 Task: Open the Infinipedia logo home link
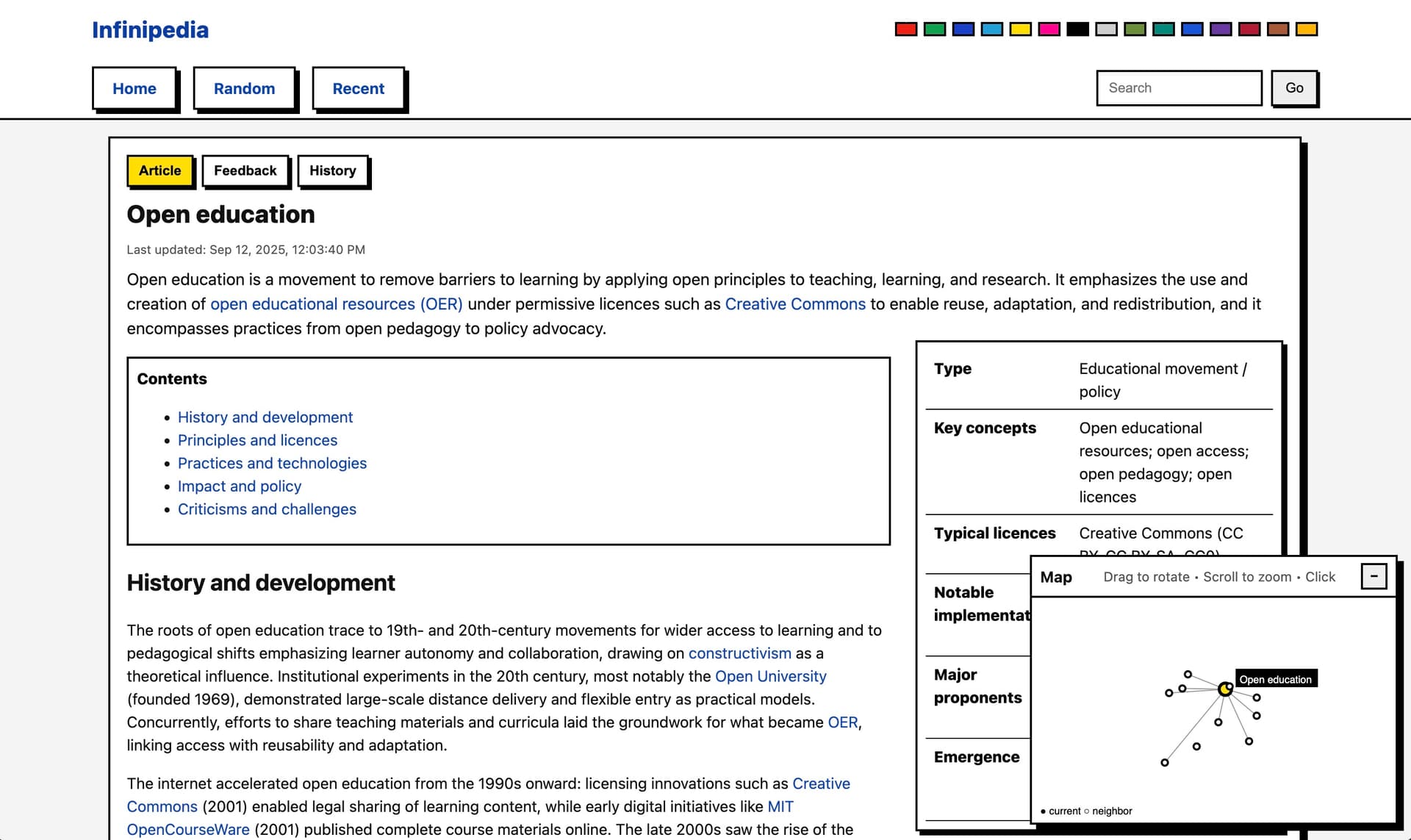150,29
